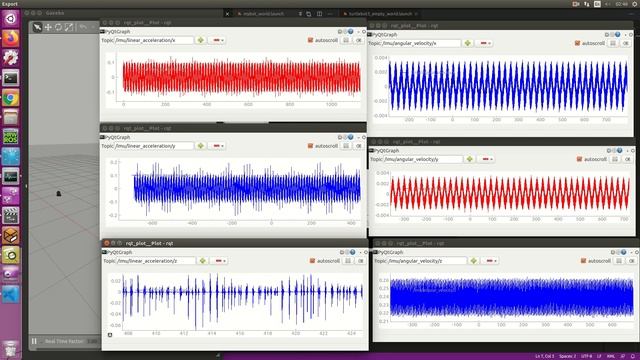640x360 pixels.
Task: Open remove-topic dropdown in angular_velocity/z plot
Action: pyautogui.click(x=491, y=260)
